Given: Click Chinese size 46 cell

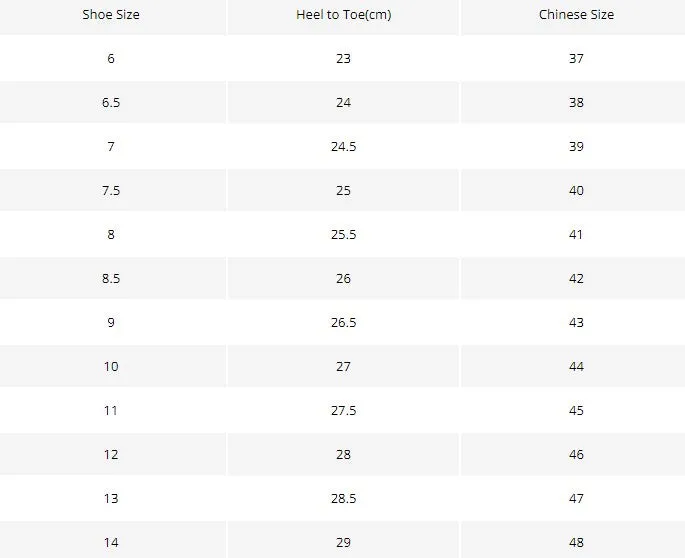Looking at the screenshot, I should click(x=576, y=455).
